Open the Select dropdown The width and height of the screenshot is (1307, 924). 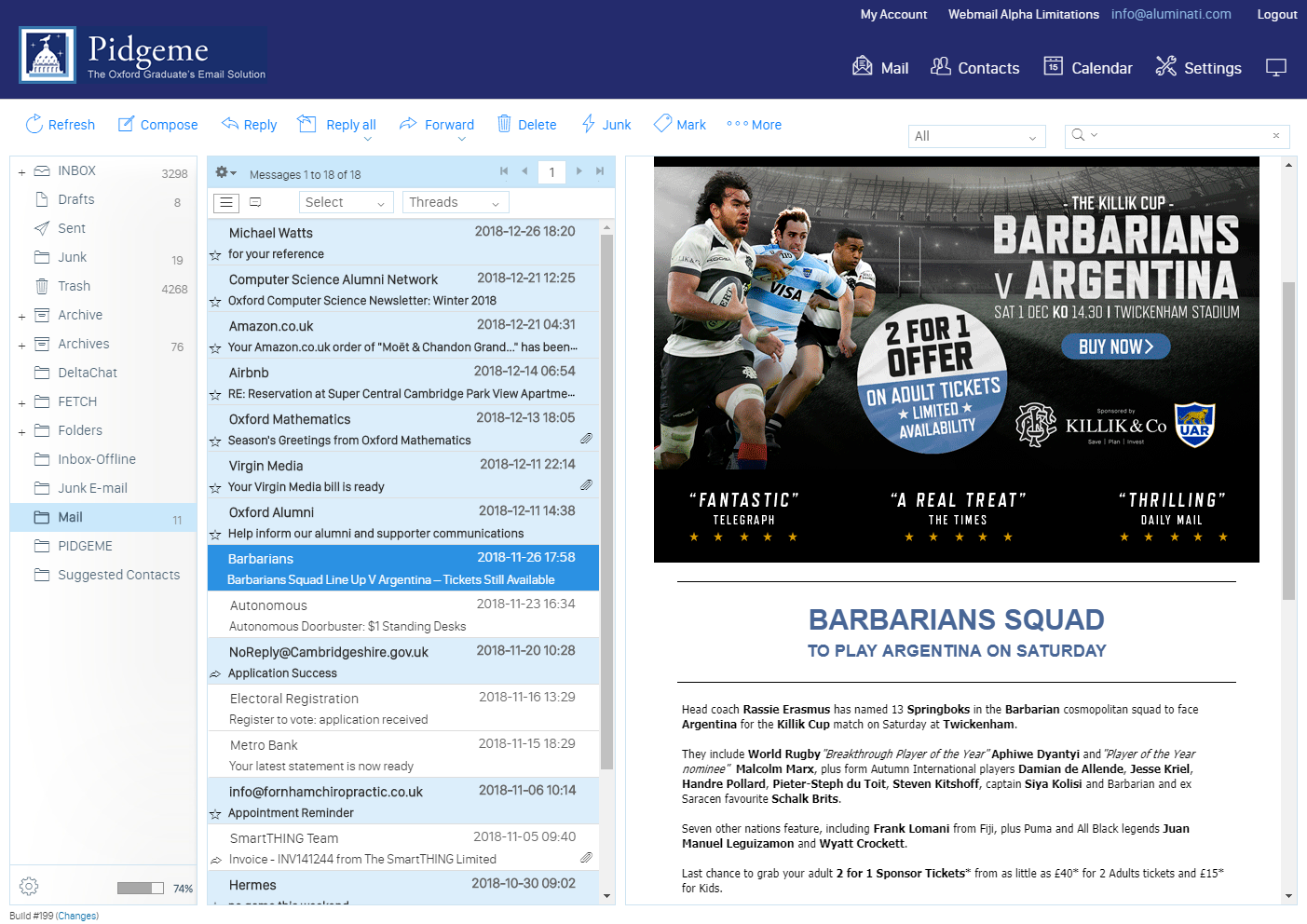[345, 202]
